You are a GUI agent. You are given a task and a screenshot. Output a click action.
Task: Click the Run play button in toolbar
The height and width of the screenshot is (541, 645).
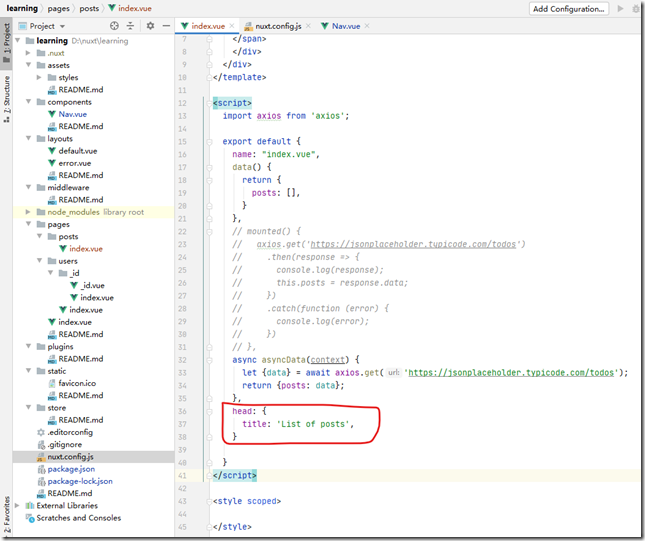coord(620,8)
